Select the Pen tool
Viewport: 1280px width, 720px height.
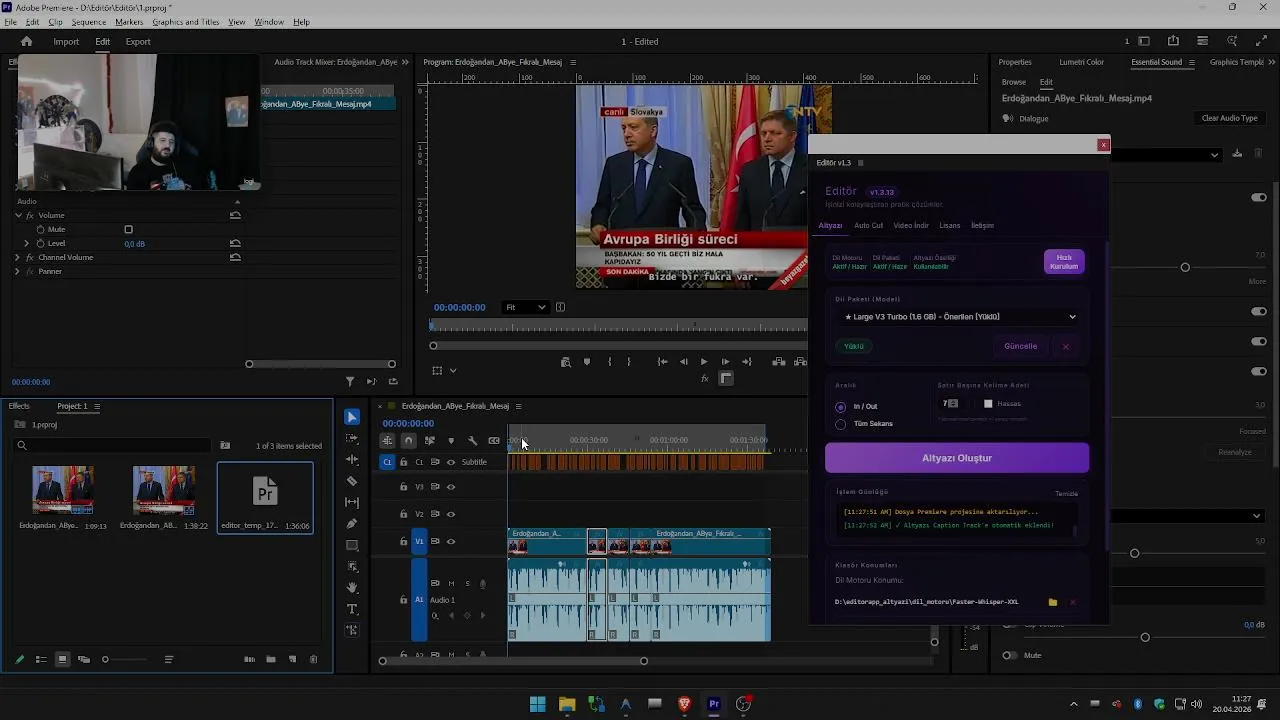(x=352, y=523)
